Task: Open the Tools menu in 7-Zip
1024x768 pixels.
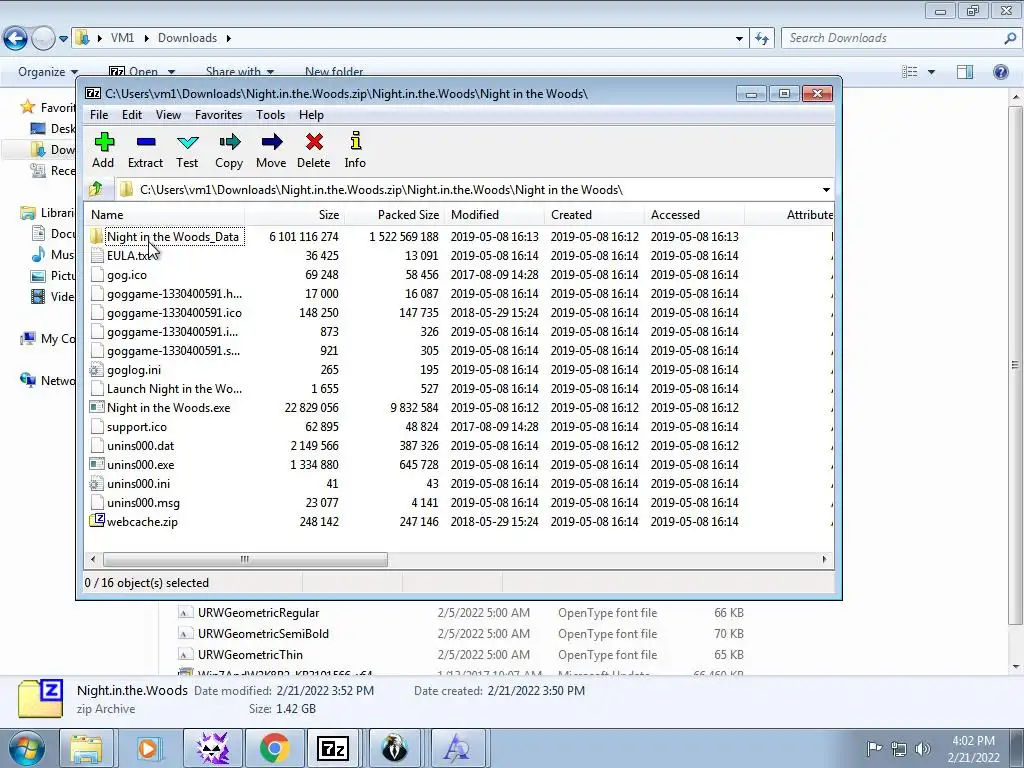Action: coord(270,115)
